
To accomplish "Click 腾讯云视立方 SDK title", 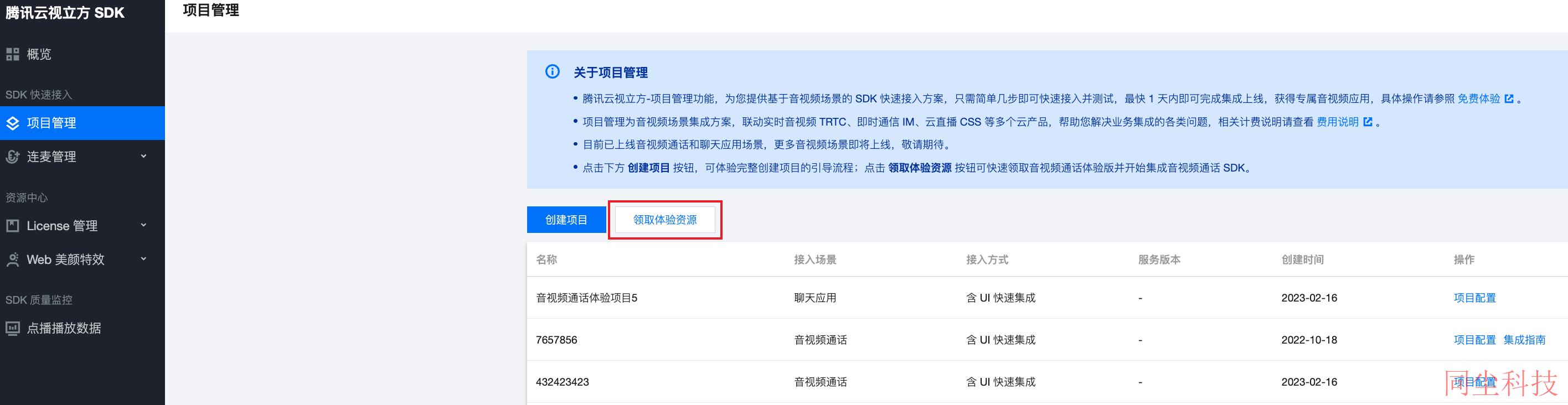I will coord(65,13).
